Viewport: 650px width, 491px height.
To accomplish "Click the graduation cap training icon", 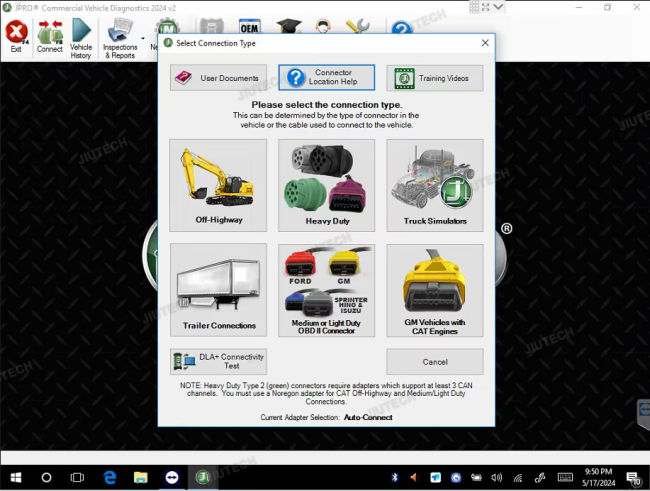I will tap(289, 27).
